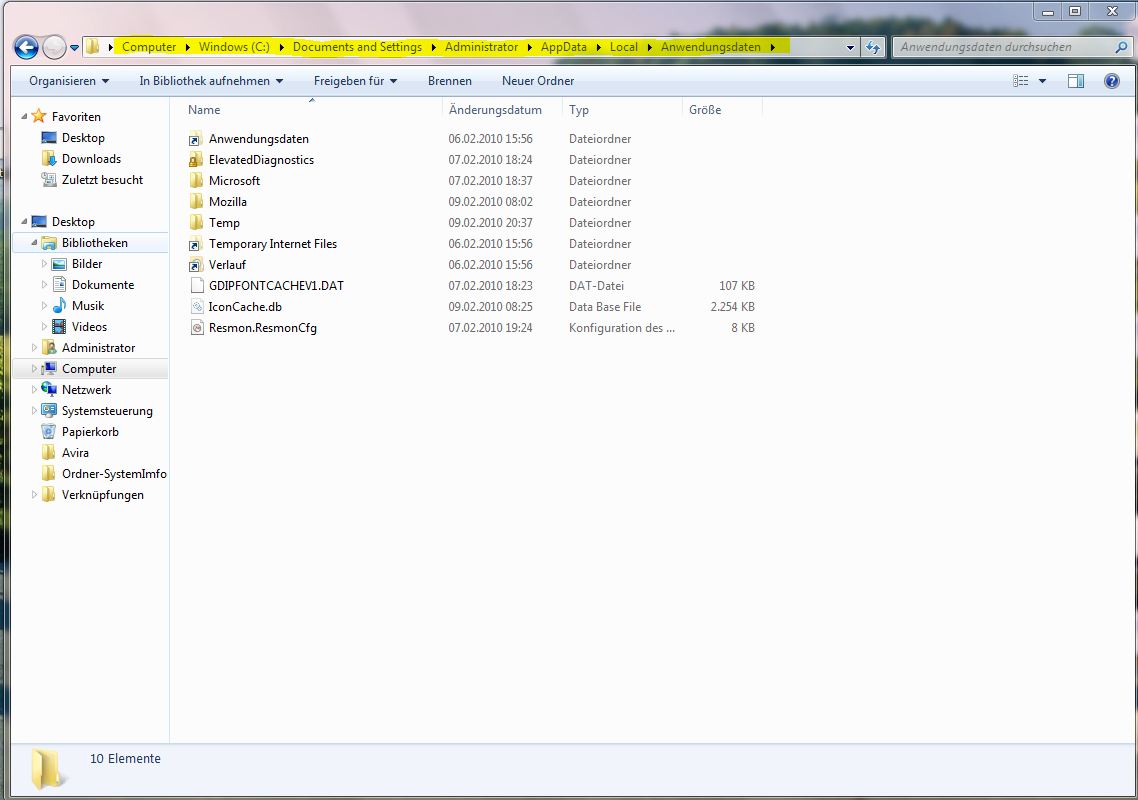Click the refresh button beside address bar

873,47
